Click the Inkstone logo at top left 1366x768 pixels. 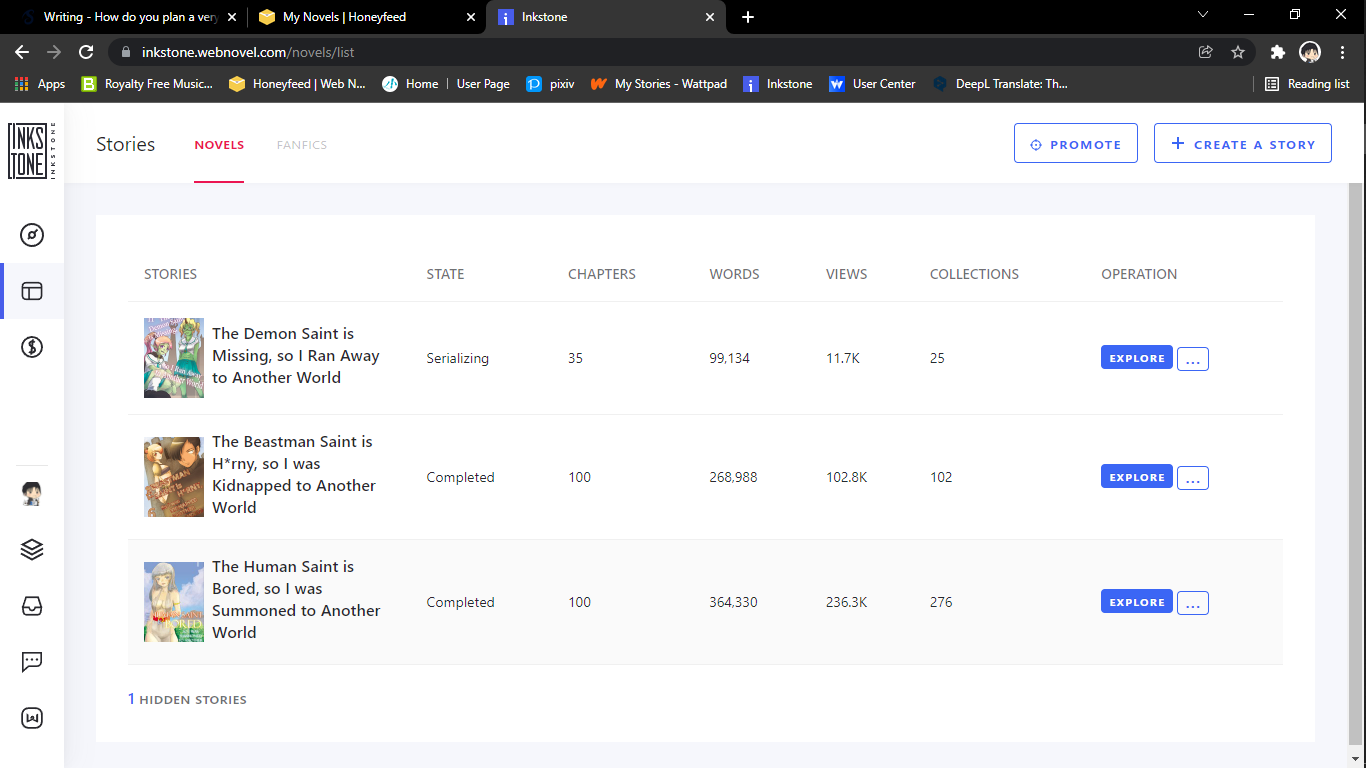click(32, 150)
